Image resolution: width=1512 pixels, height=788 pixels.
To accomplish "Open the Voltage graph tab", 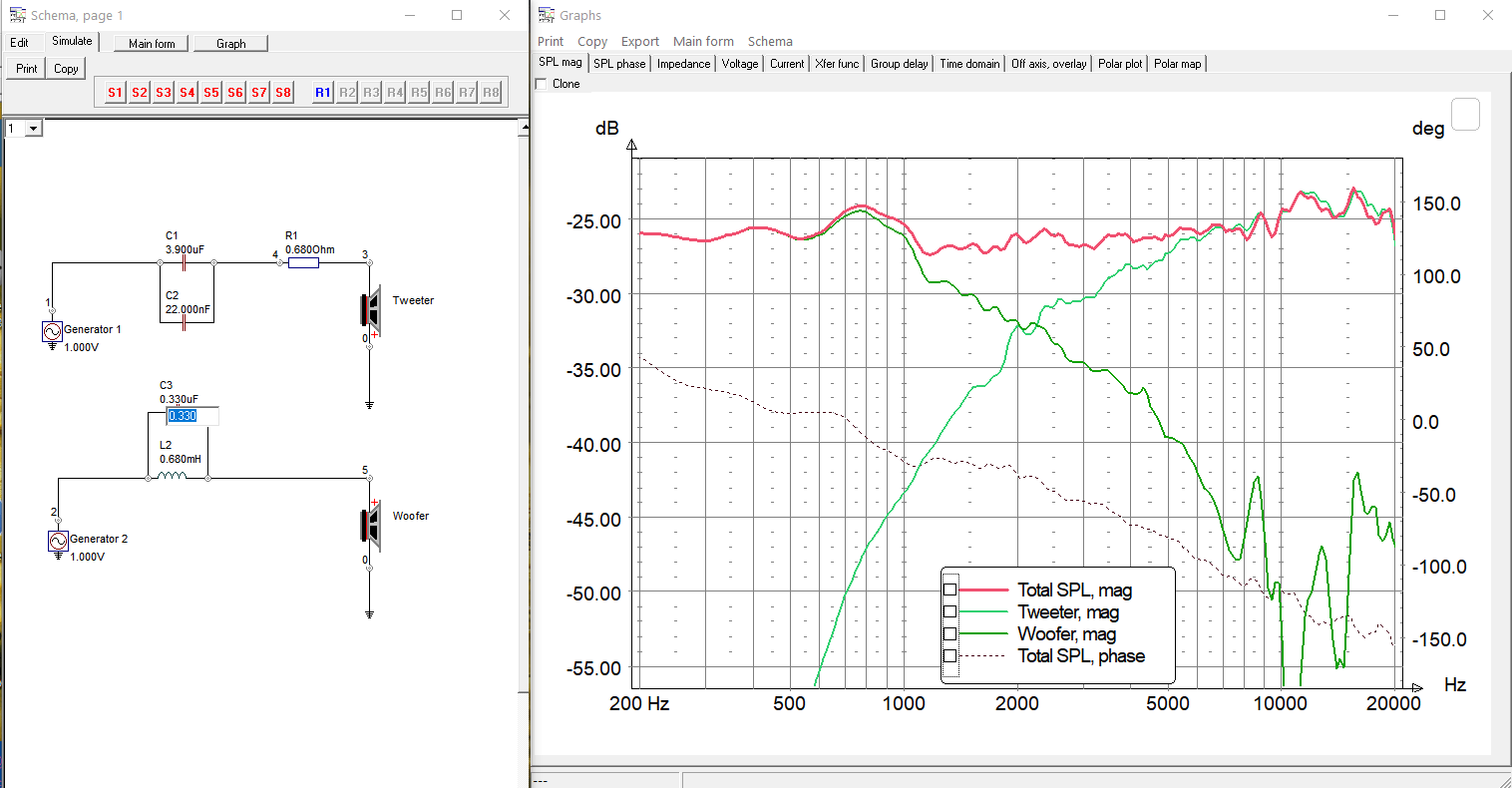I will [x=740, y=64].
